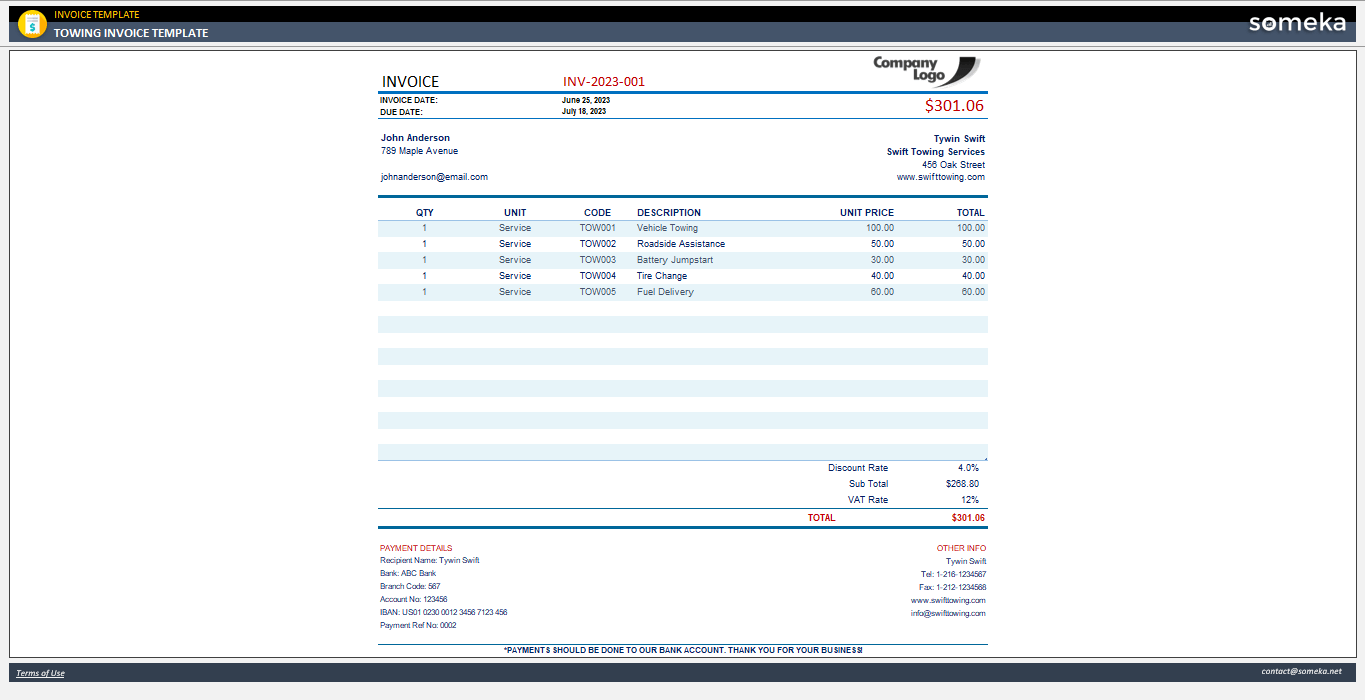Image resolution: width=1365 pixels, height=700 pixels.
Task: Open the Terms of Use link
Action: 40,673
